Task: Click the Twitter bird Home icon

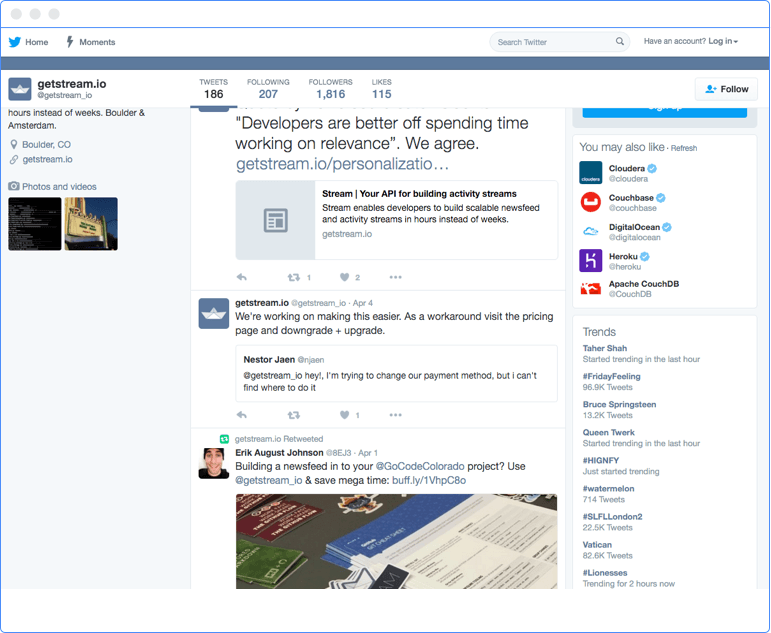Action: (x=15, y=42)
